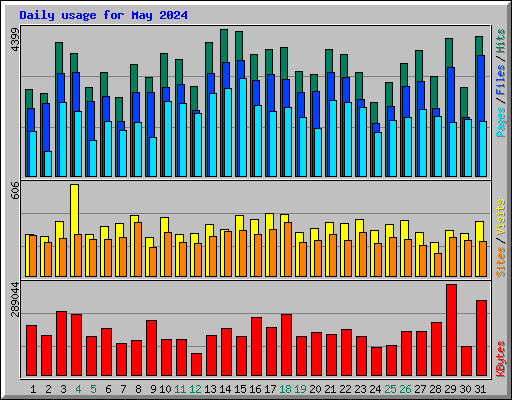
Task: Click the tall cyan pages bar on day 15
Action: [243, 127]
